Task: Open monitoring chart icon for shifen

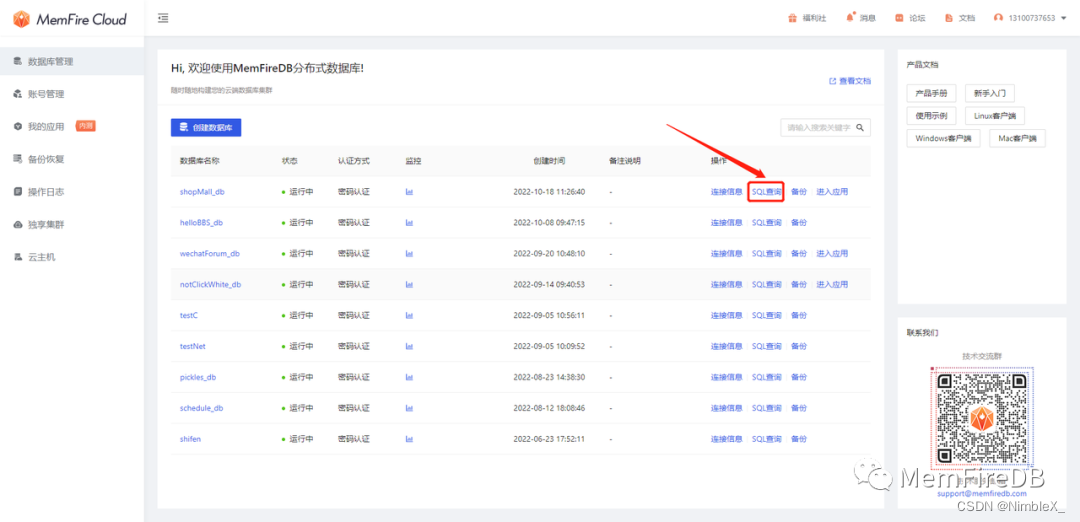Action: point(409,439)
